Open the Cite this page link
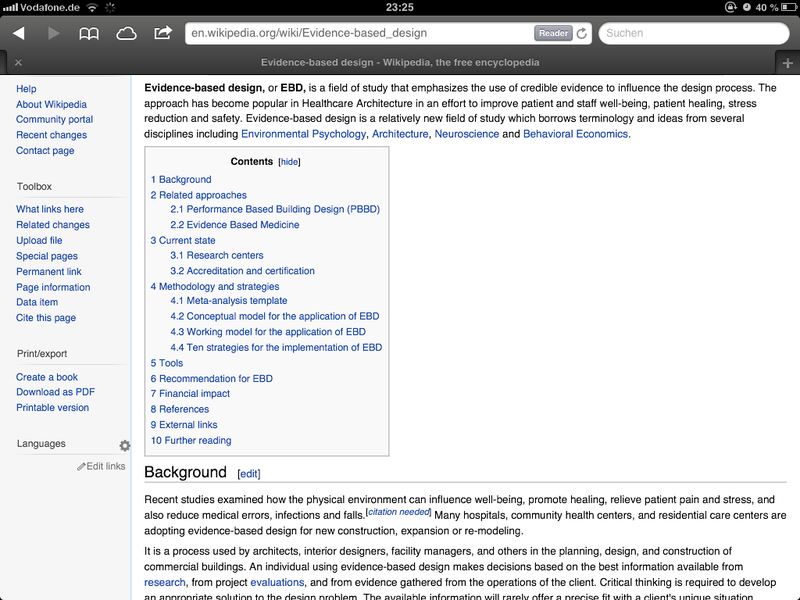 tap(45, 317)
